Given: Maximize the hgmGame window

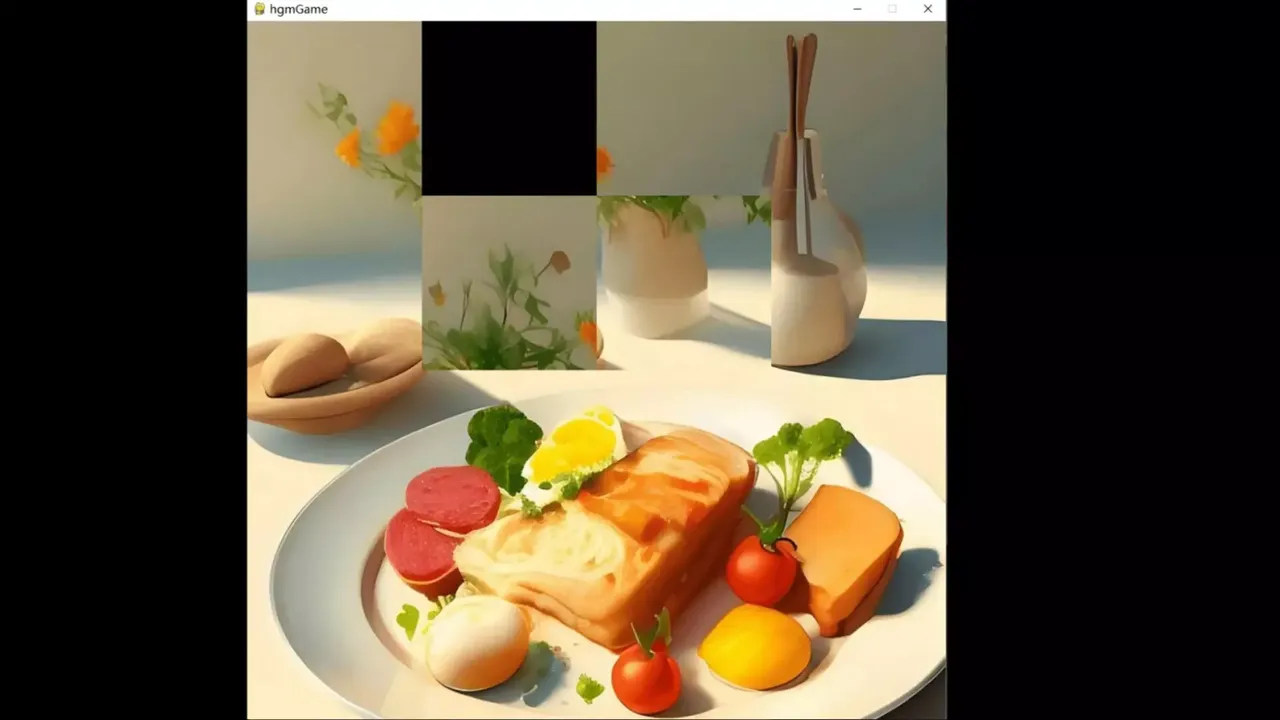Looking at the screenshot, I should [892, 9].
